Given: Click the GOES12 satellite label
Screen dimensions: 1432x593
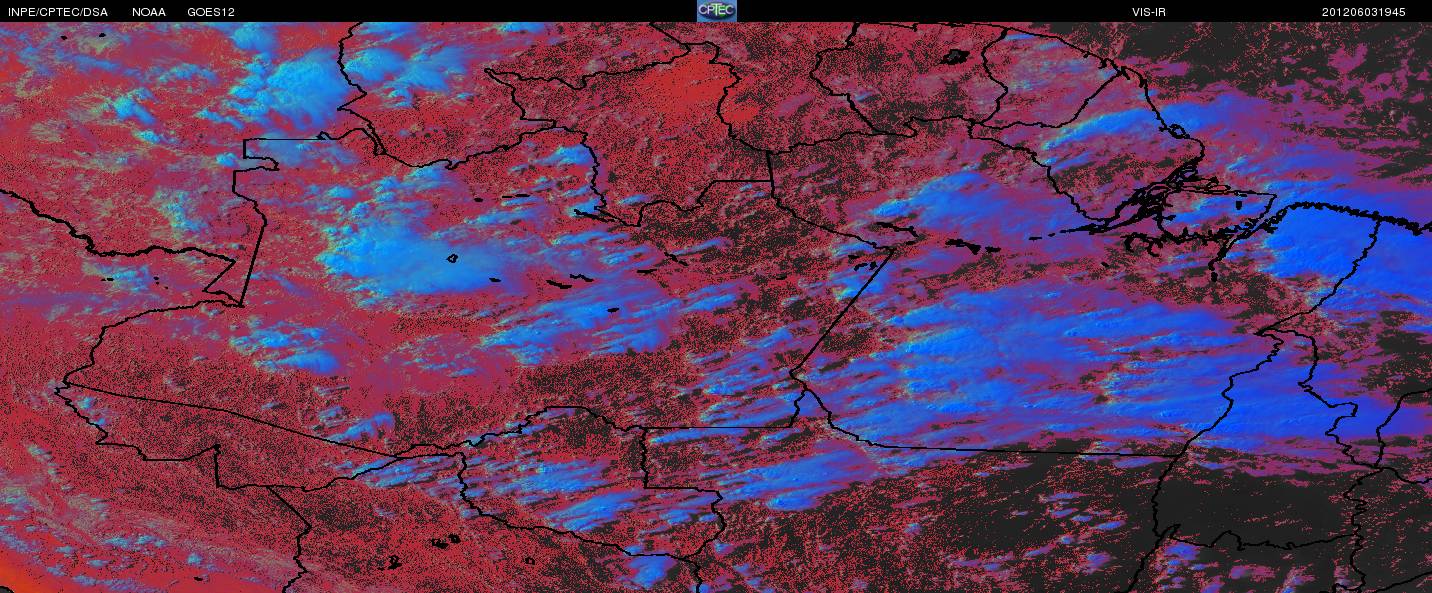Looking at the screenshot, I should [x=211, y=12].
